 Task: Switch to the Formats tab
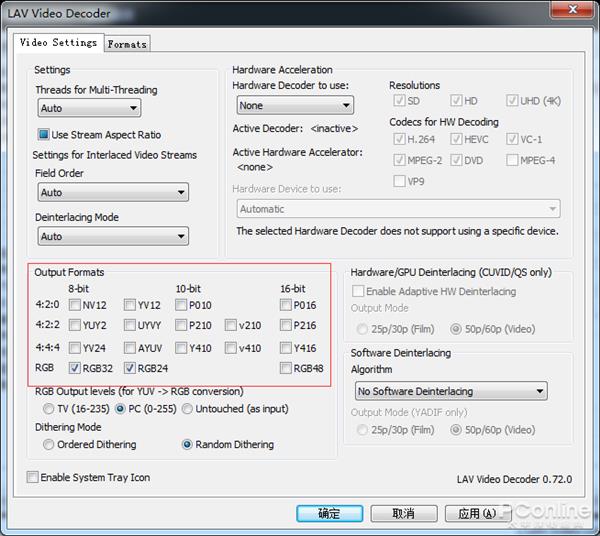[x=127, y=44]
